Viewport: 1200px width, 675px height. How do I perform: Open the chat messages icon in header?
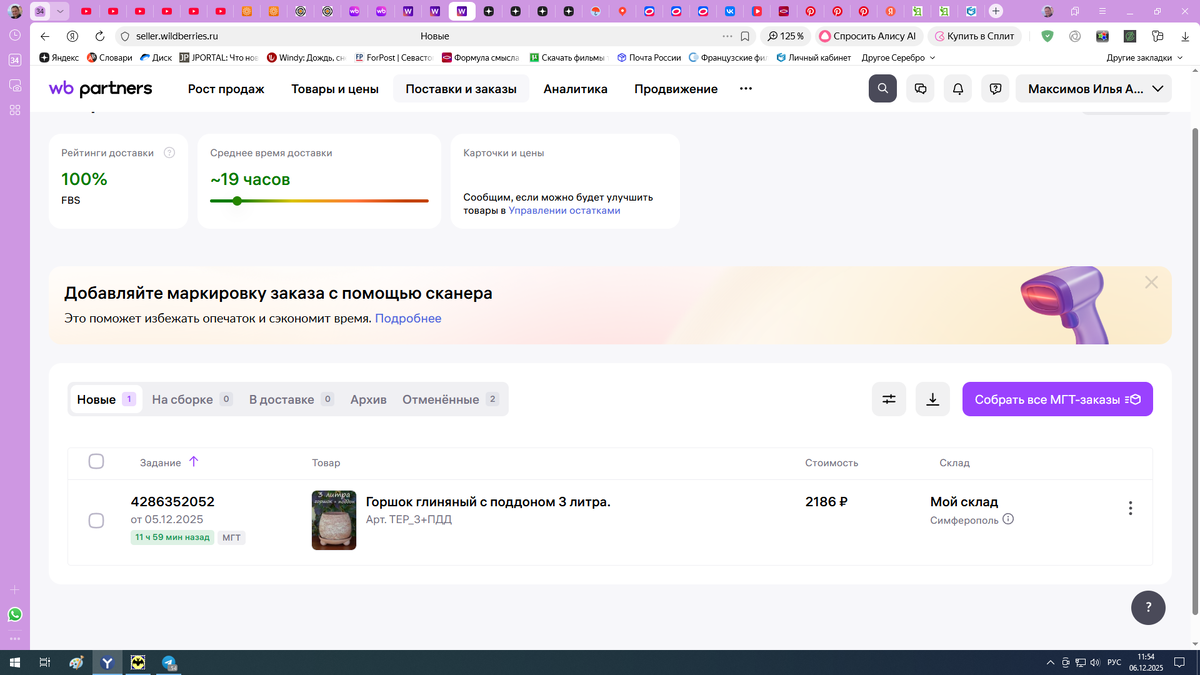(x=920, y=88)
